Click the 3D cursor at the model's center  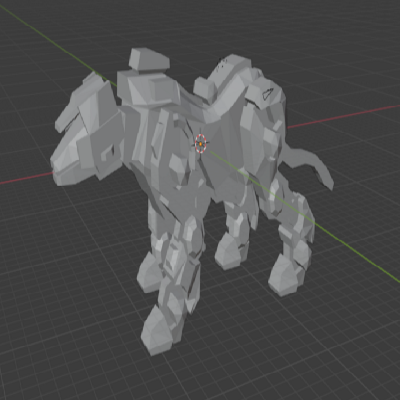tap(201, 144)
